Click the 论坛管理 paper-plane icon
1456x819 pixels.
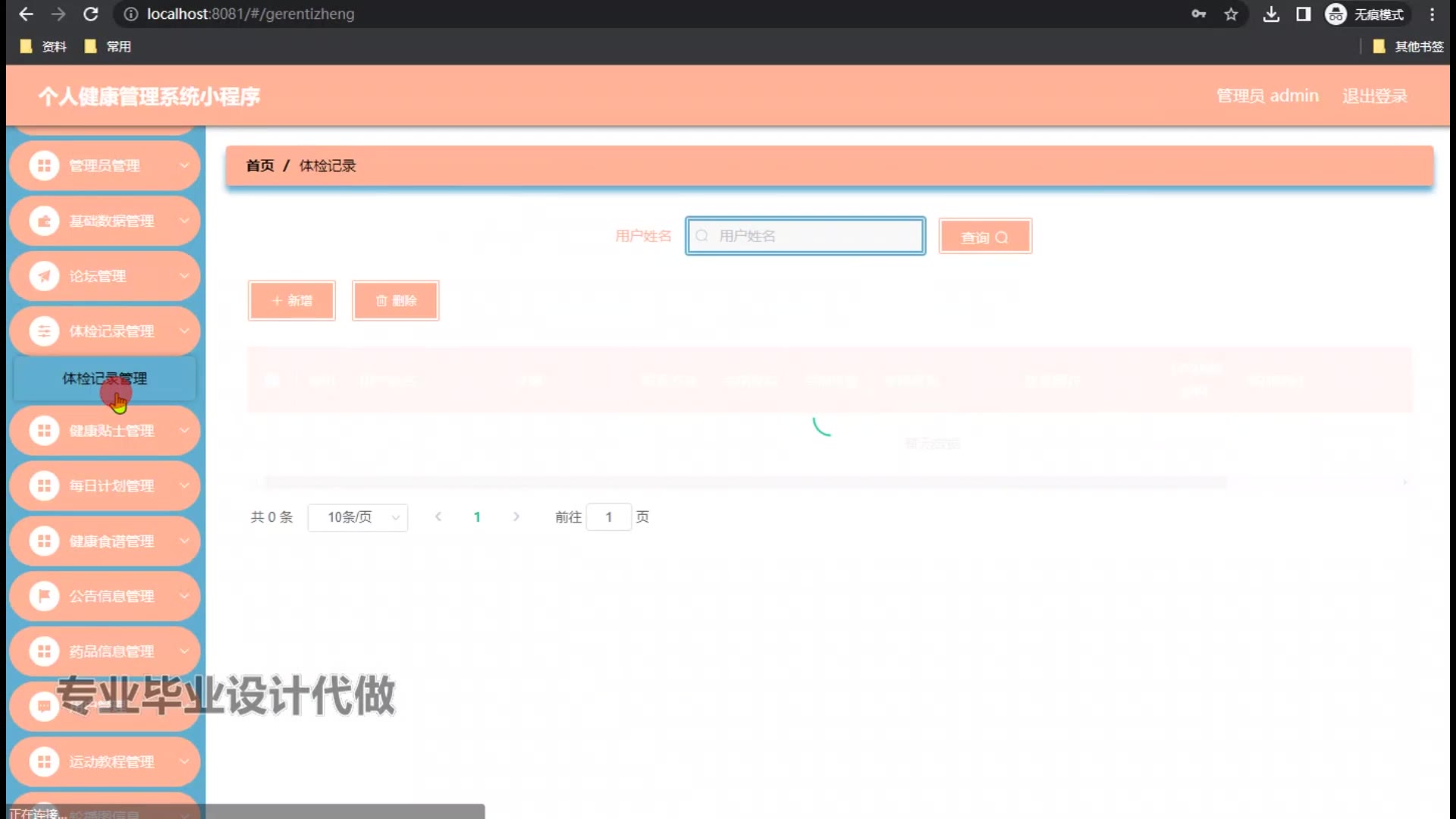(x=44, y=276)
